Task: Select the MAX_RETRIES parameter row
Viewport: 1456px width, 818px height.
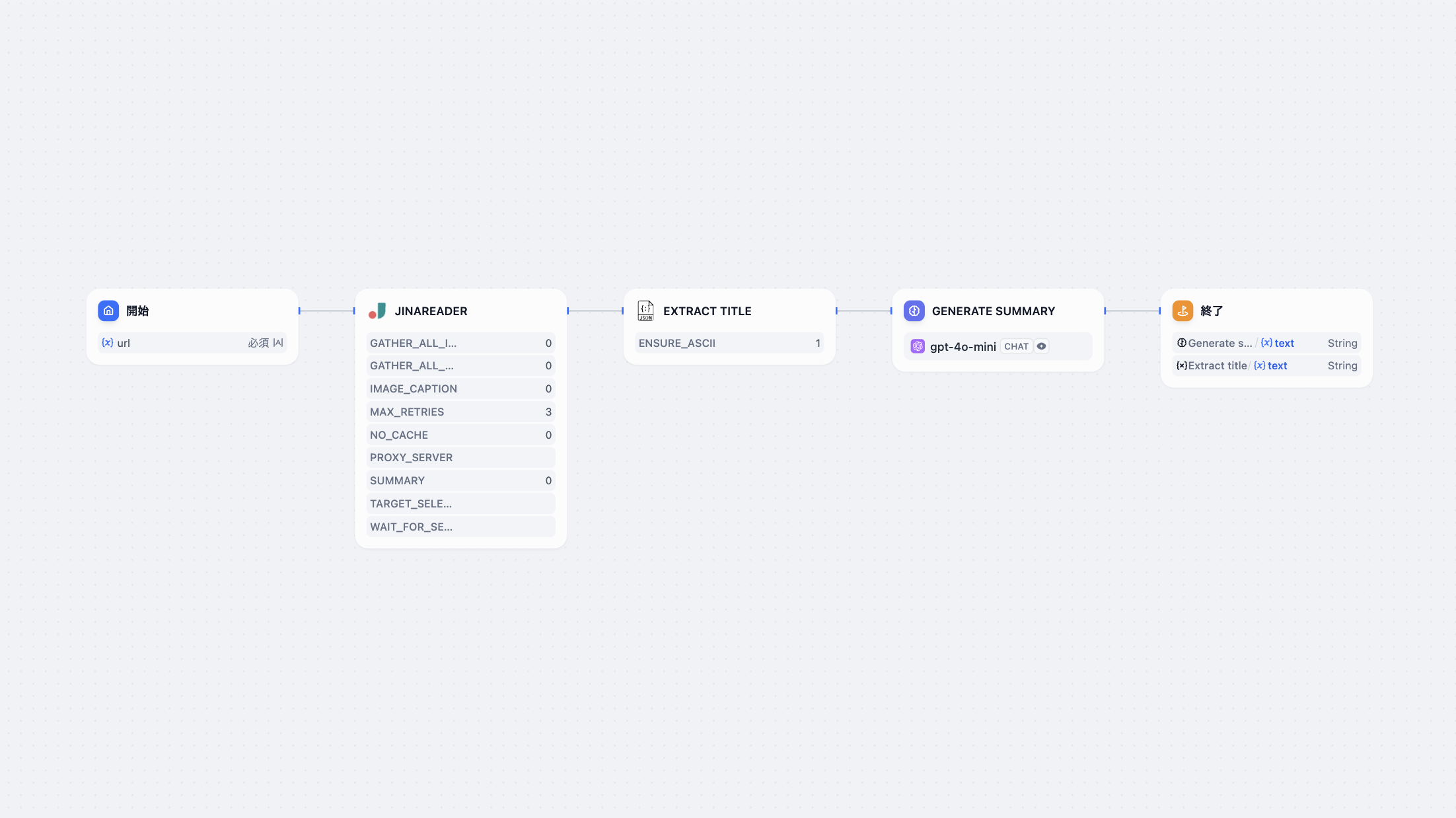Action: 460,412
